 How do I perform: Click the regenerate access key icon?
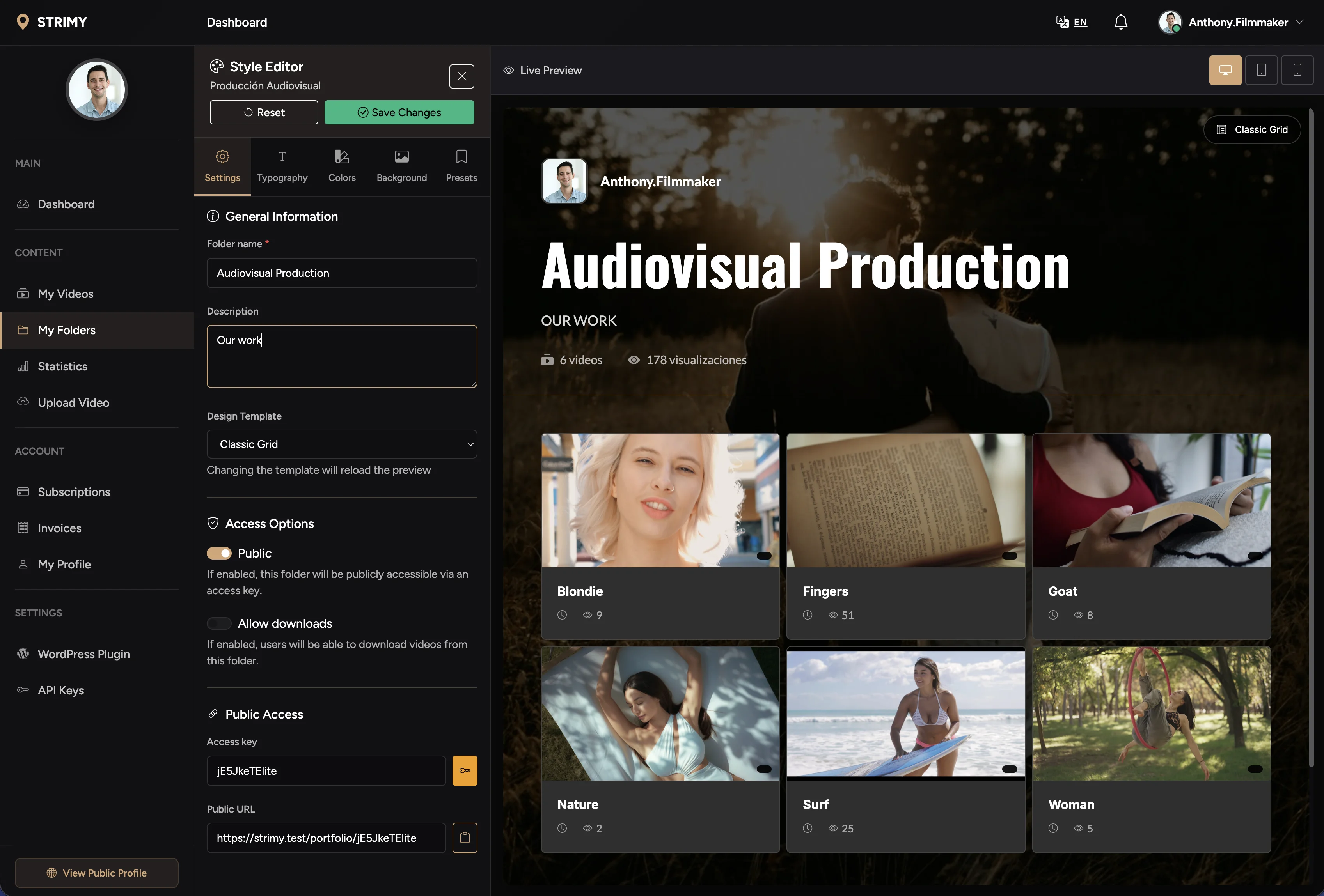coord(464,770)
